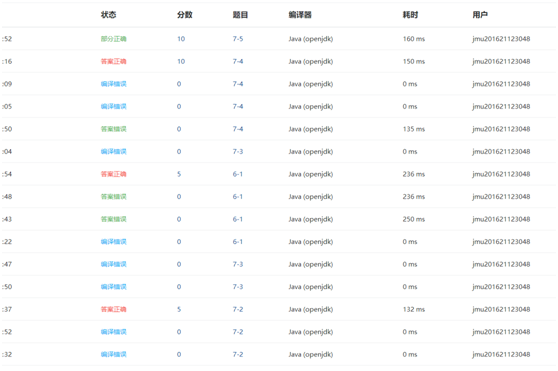Click 0 ms in the :22 row
The image size is (558, 371).
410,242
